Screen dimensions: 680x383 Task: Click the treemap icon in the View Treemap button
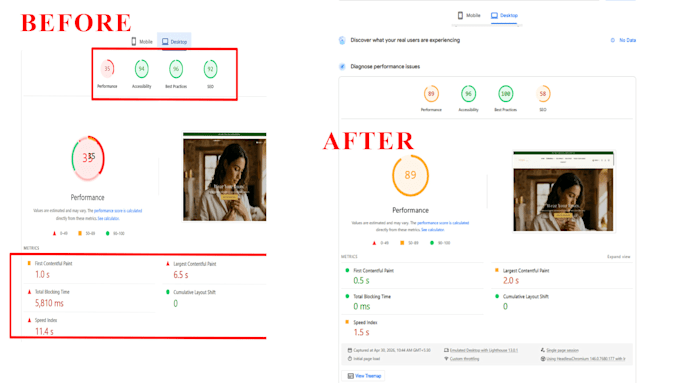[x=350, y=376]
